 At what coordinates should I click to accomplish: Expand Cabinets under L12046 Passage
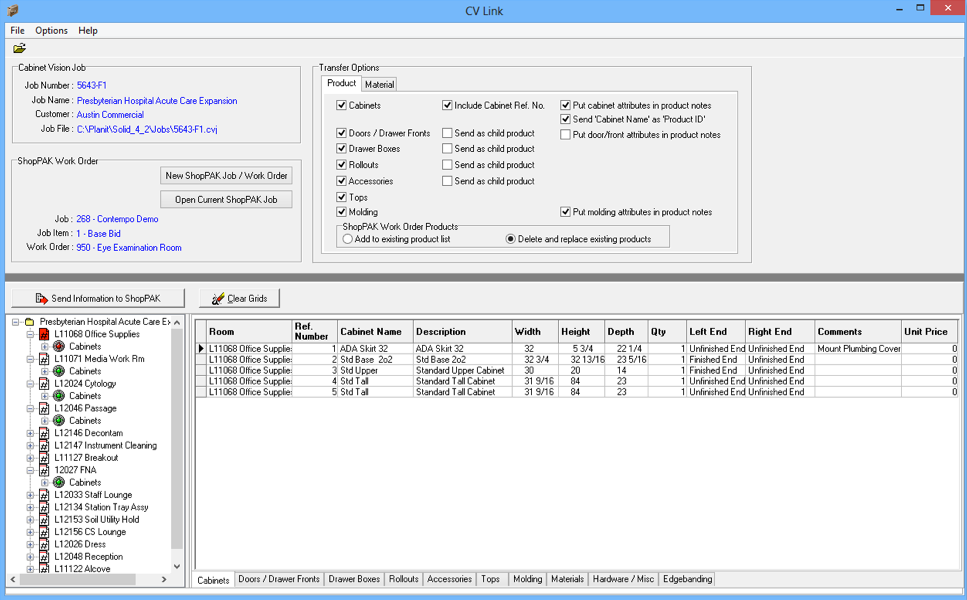(x=45, y=421)
